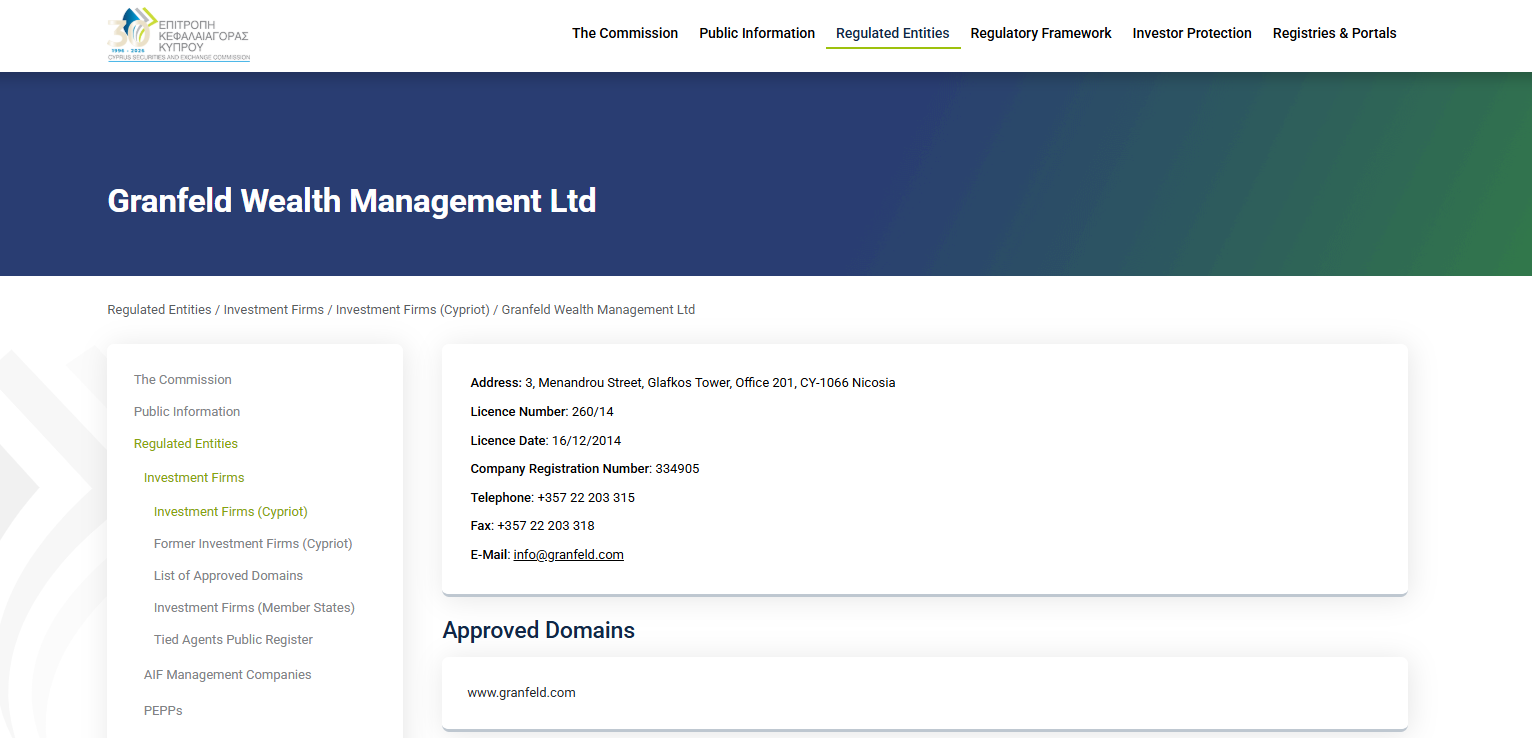Click the Licence Date 16/12/2014 text
Screen dimensions: 1532x738
pyautogui.click(x=546, y=441)
